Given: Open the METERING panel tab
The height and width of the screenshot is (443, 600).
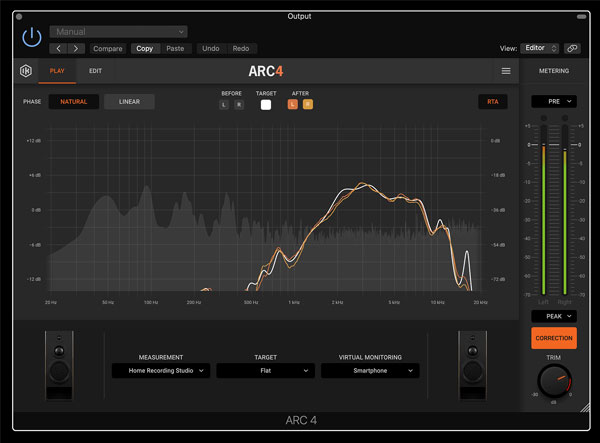Looking at the screenshot, I should (x=554, y=71).
